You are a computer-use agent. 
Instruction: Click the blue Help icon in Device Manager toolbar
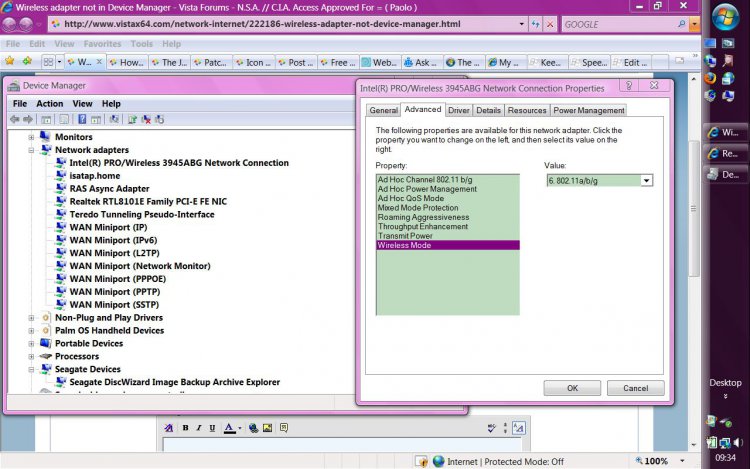click(82, 120)
